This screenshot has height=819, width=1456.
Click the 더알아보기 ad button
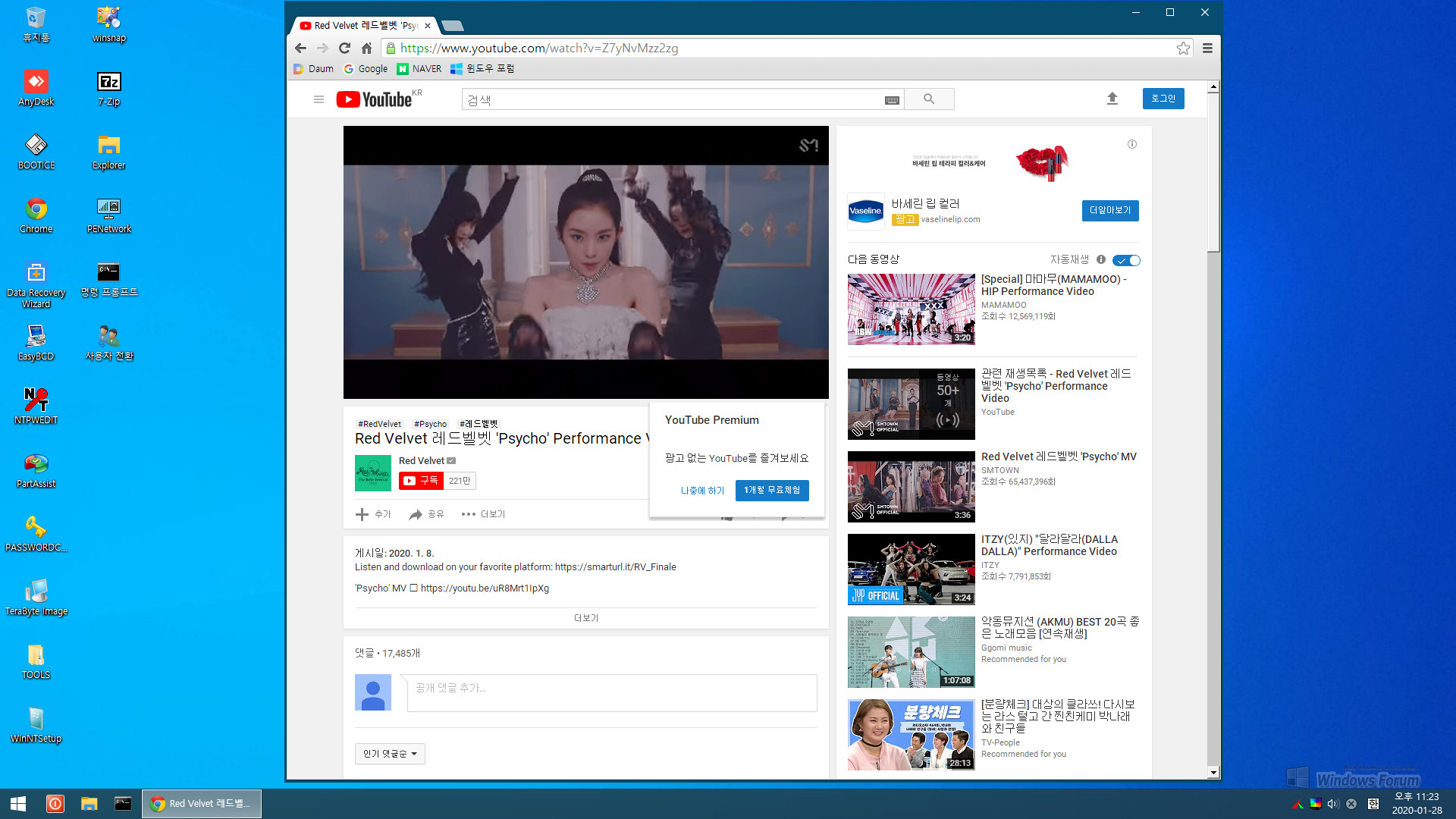tap(1110, 211)
